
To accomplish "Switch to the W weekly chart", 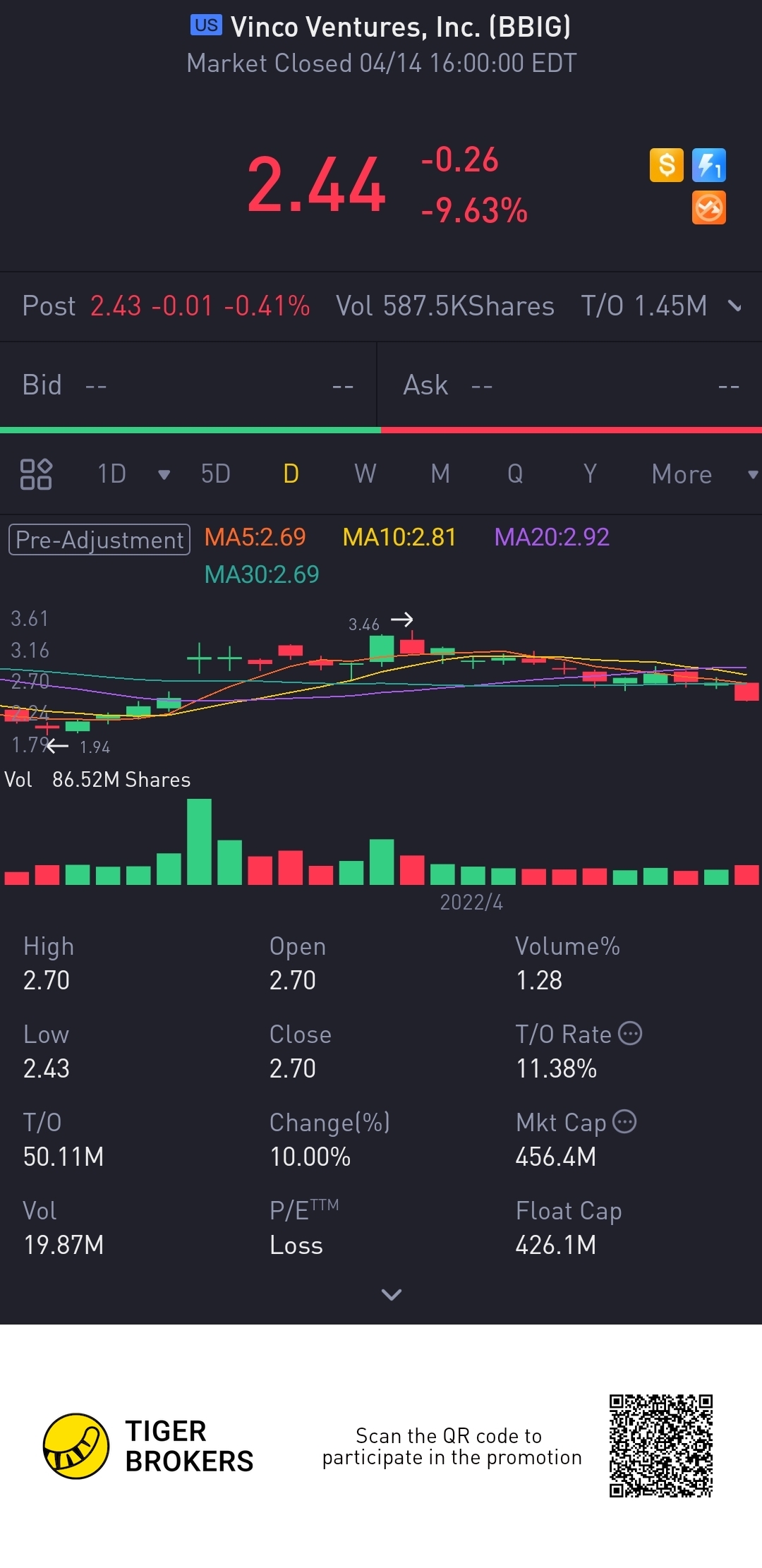I will [365, 474].
